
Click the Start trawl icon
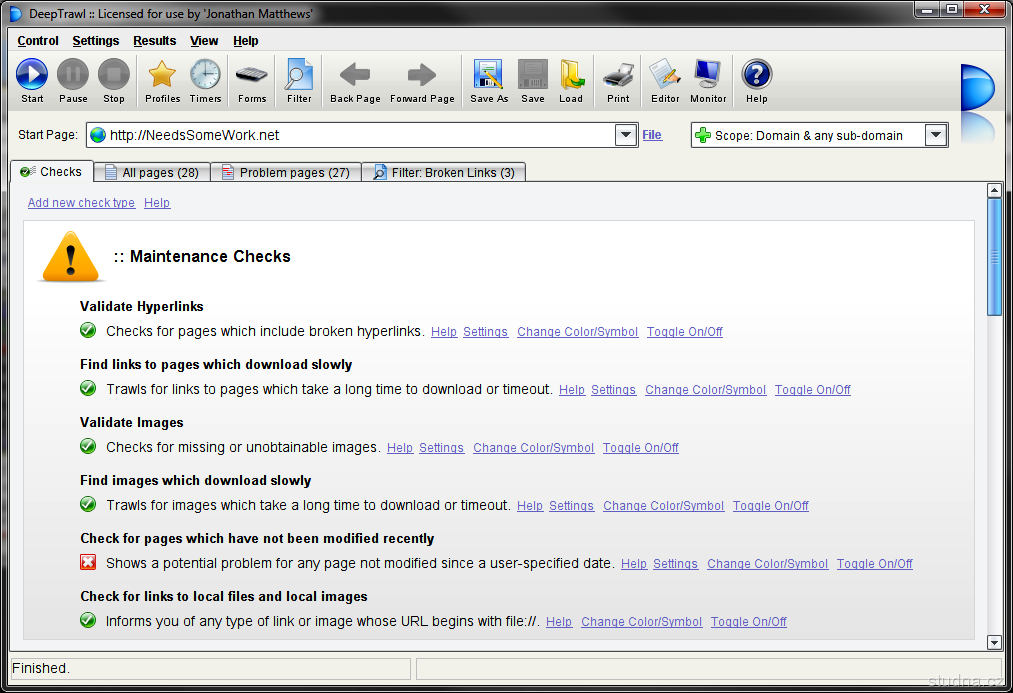(x=32, y=76)
